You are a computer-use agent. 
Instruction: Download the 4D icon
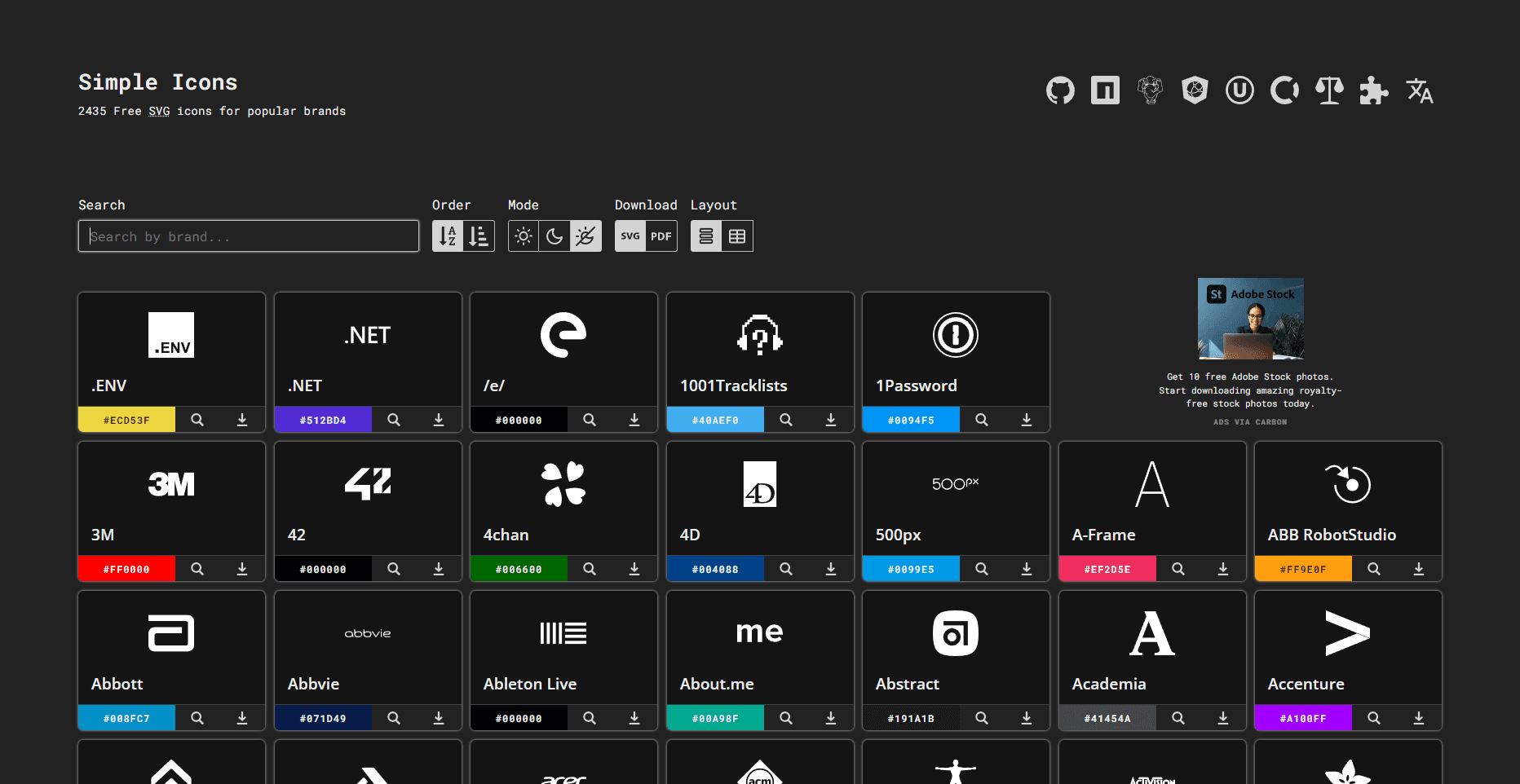(x=831, y=569)
